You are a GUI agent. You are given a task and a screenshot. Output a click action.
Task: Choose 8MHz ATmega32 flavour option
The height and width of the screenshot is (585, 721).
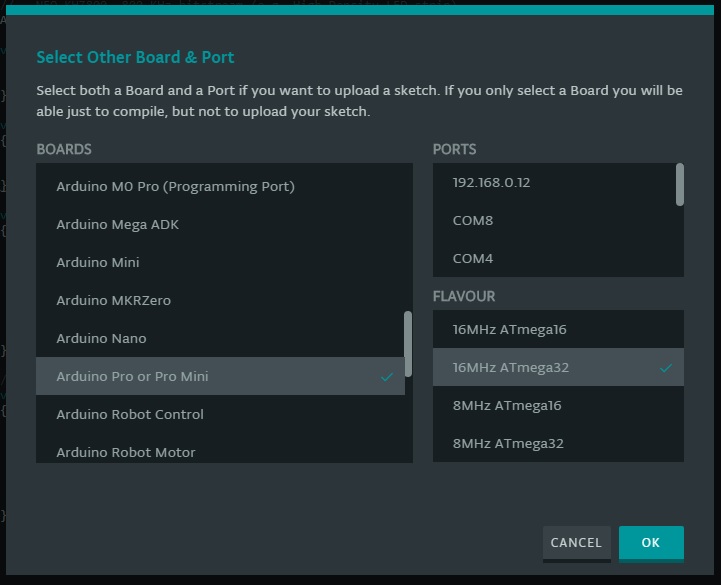point(508,443)
